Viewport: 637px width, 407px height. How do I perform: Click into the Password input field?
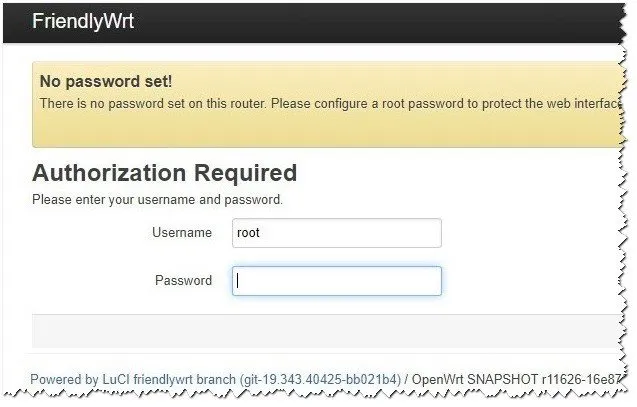pyautogui.click(x=336, y=281)
